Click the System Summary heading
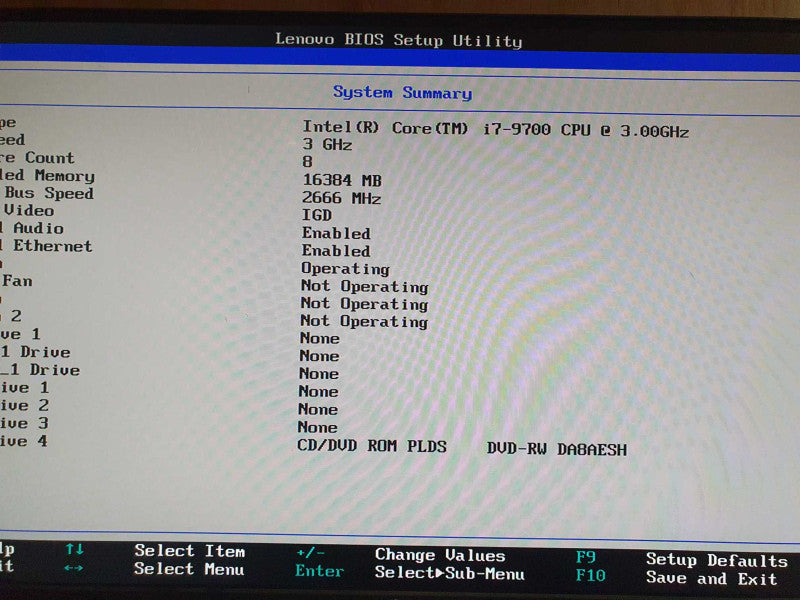Image resolution: width=800 pixels, height=600 pixels. pos(402,92)
